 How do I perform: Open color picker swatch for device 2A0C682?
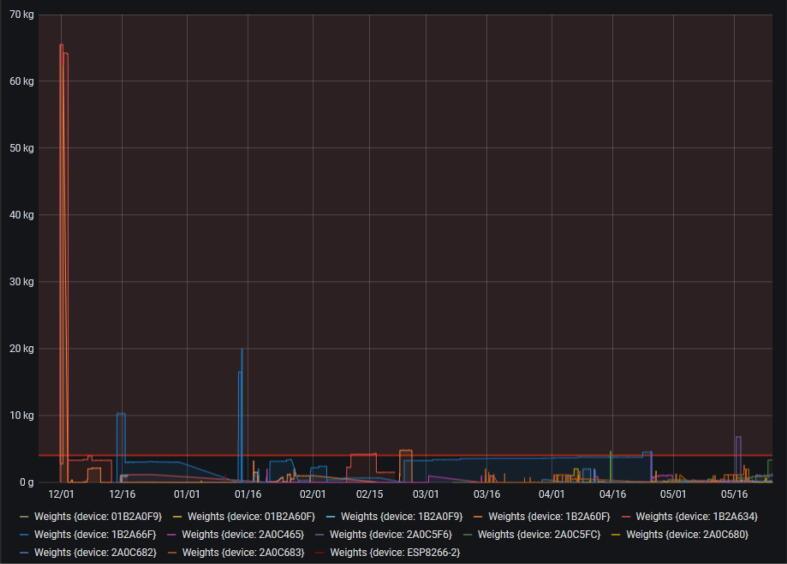click(25, 552)
